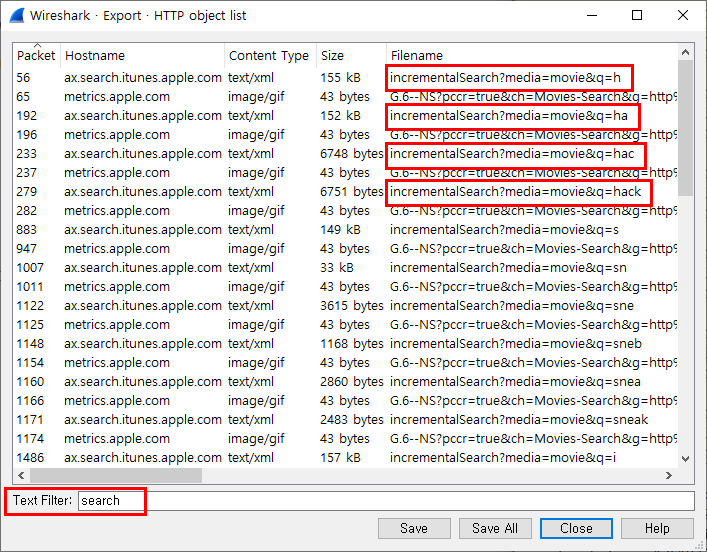Select packet 1174 row
Screen dimensions: 707x552
click(x=345, y=438)
